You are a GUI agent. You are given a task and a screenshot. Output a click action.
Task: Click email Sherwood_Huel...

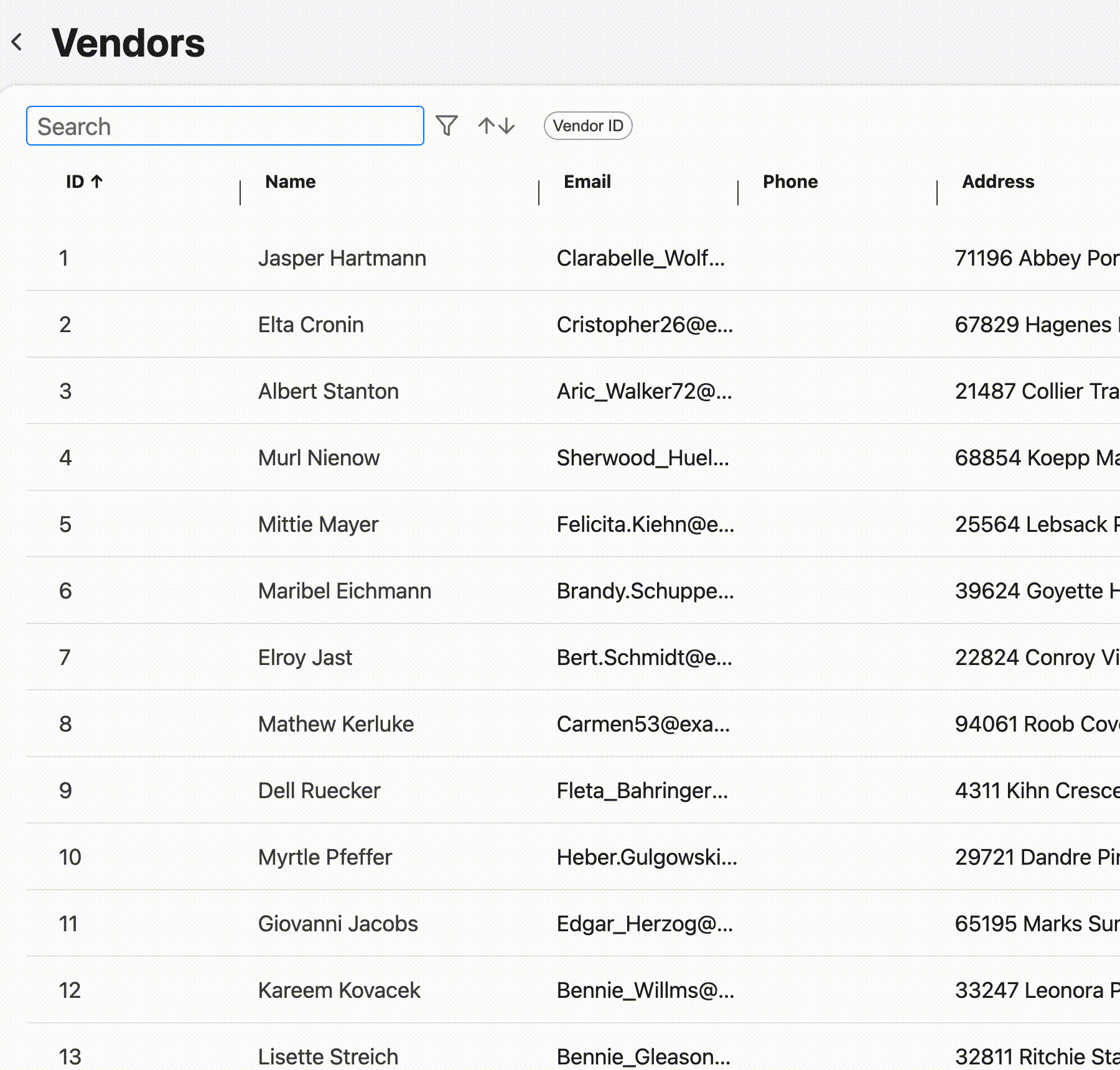(x=643, y=458)
